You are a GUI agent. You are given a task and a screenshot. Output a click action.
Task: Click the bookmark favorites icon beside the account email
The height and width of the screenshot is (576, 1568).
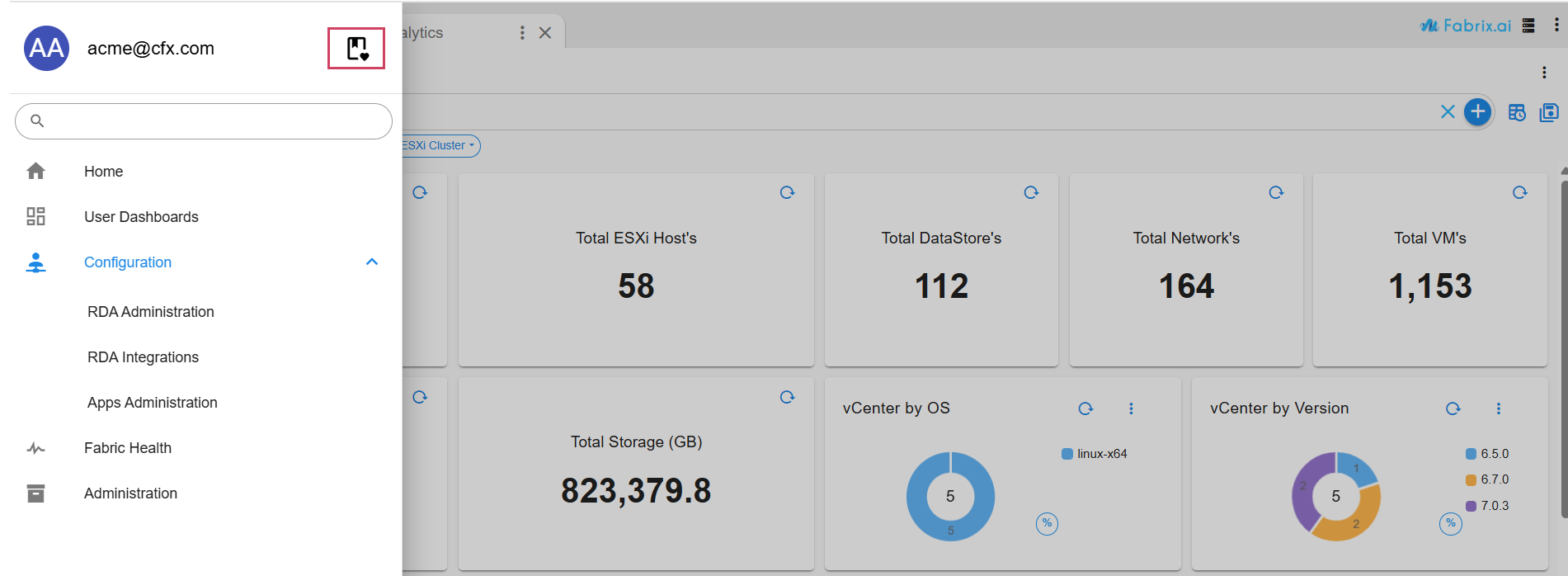(x=356, y=49)
